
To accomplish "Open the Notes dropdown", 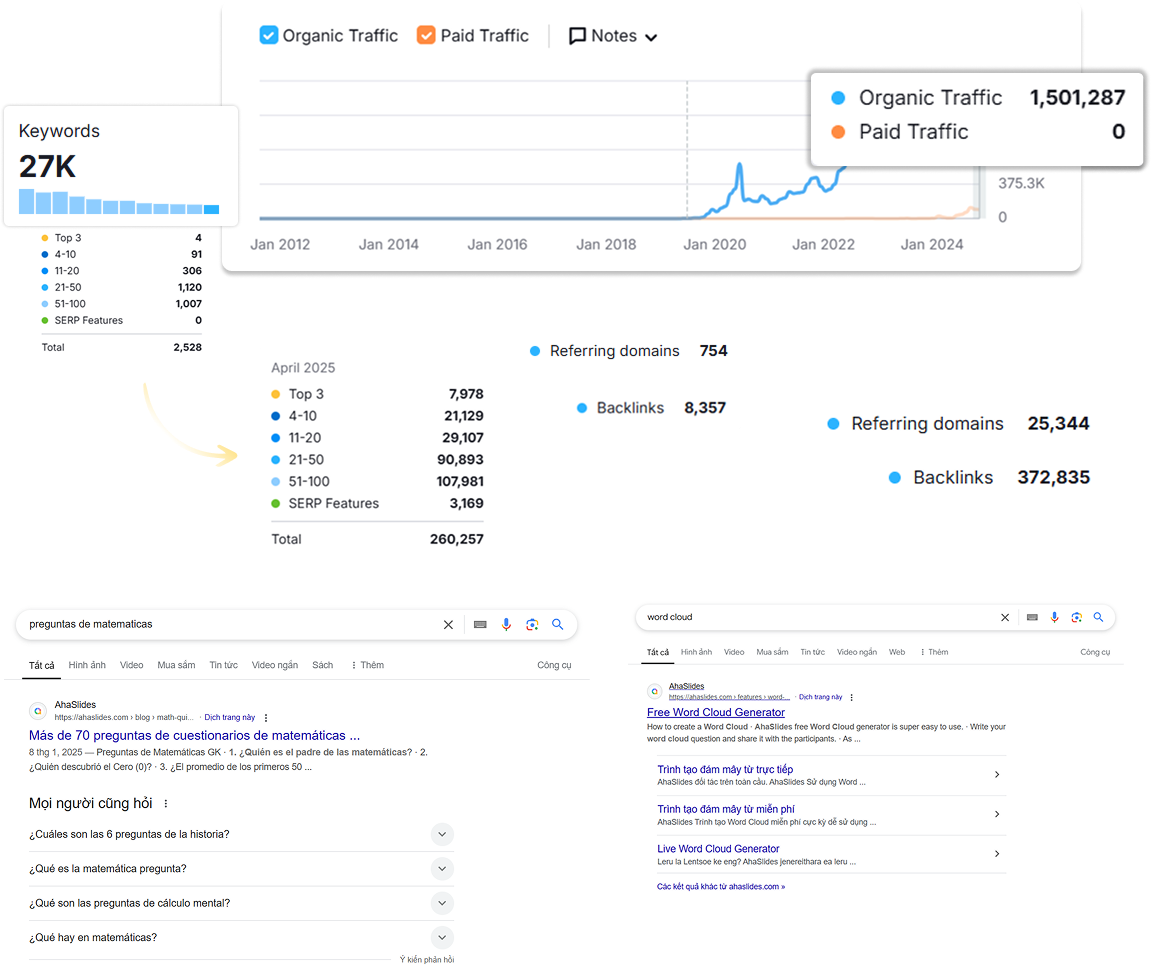I will [613, 36].
